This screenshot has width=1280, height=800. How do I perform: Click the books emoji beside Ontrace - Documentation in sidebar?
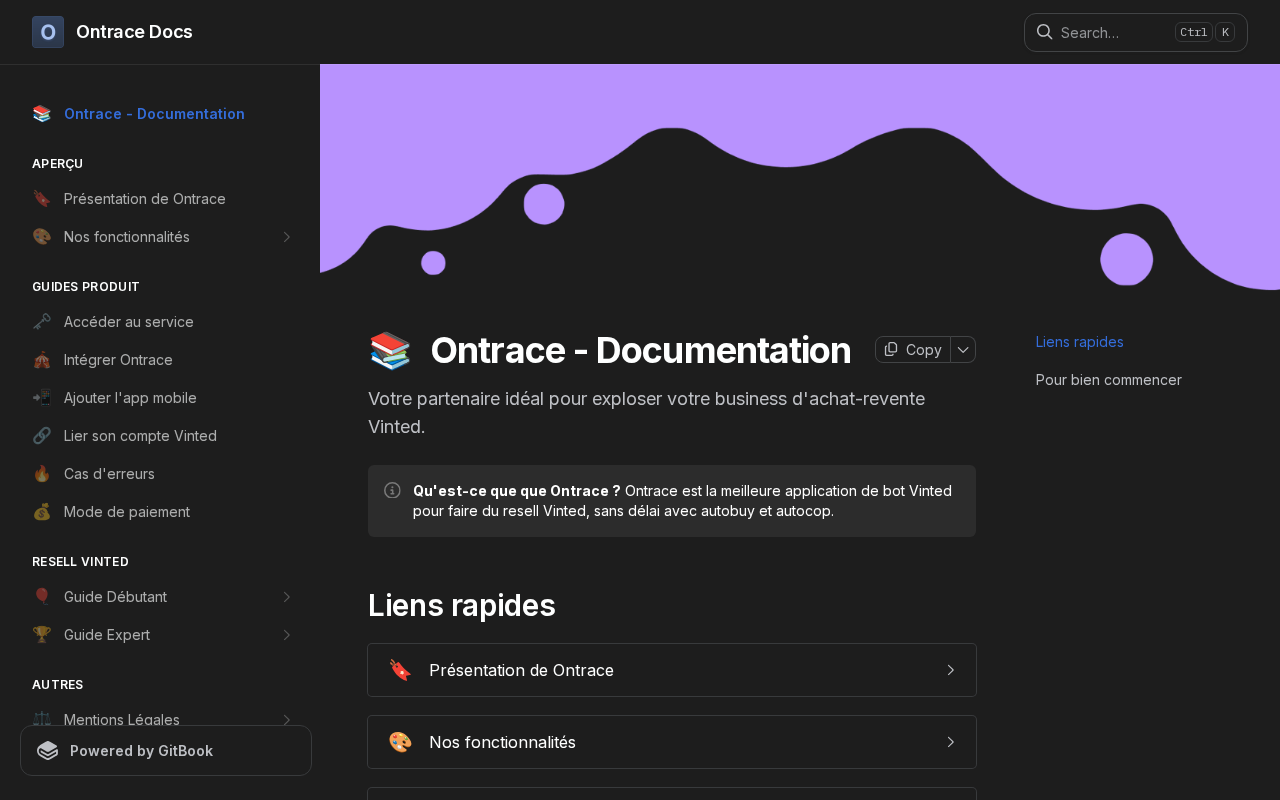(42, 114)
